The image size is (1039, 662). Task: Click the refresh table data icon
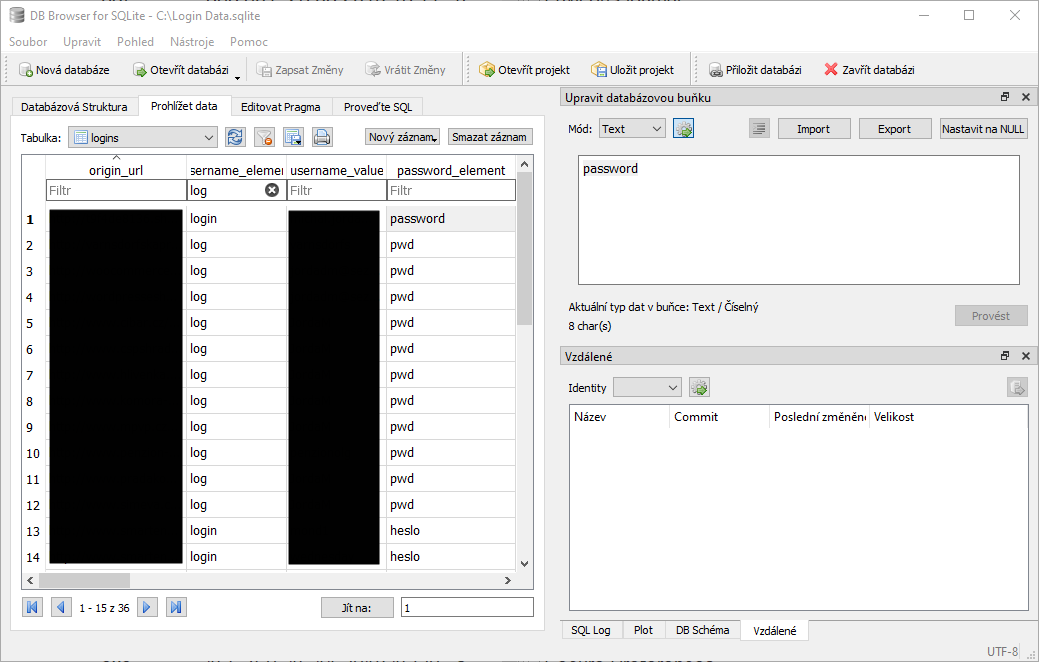[x=235, y=137]
